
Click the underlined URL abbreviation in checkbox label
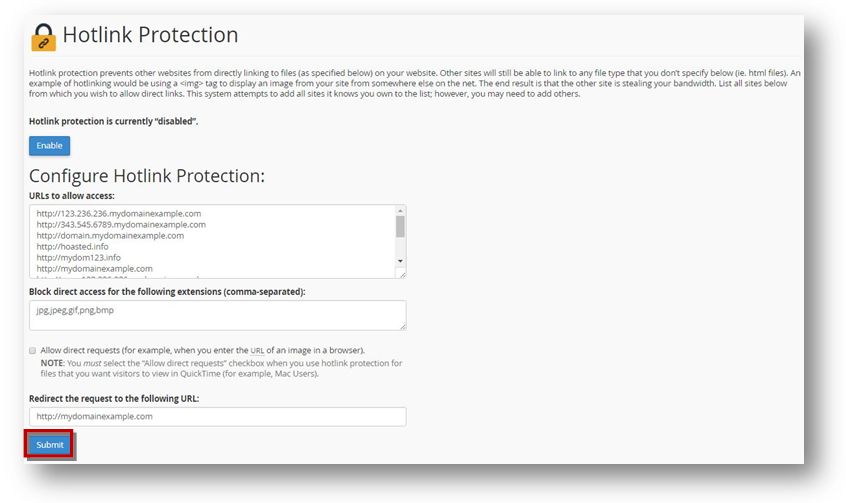[257, 351]
